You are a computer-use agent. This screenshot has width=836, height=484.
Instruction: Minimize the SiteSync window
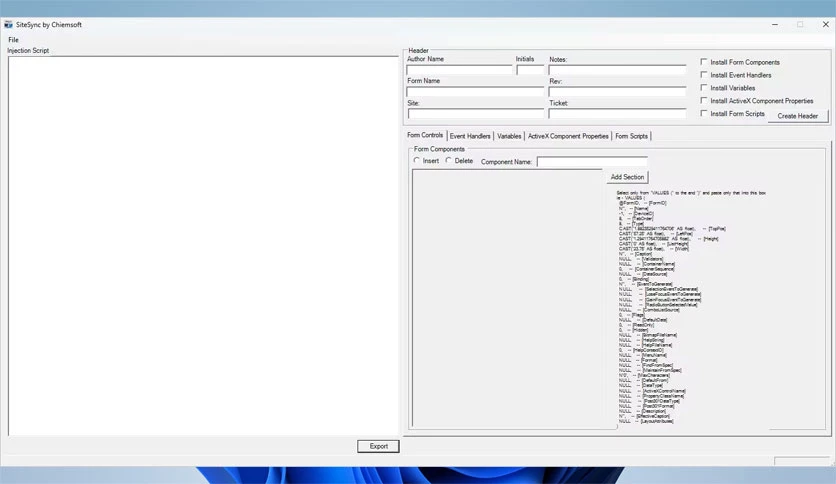[775, 25]
